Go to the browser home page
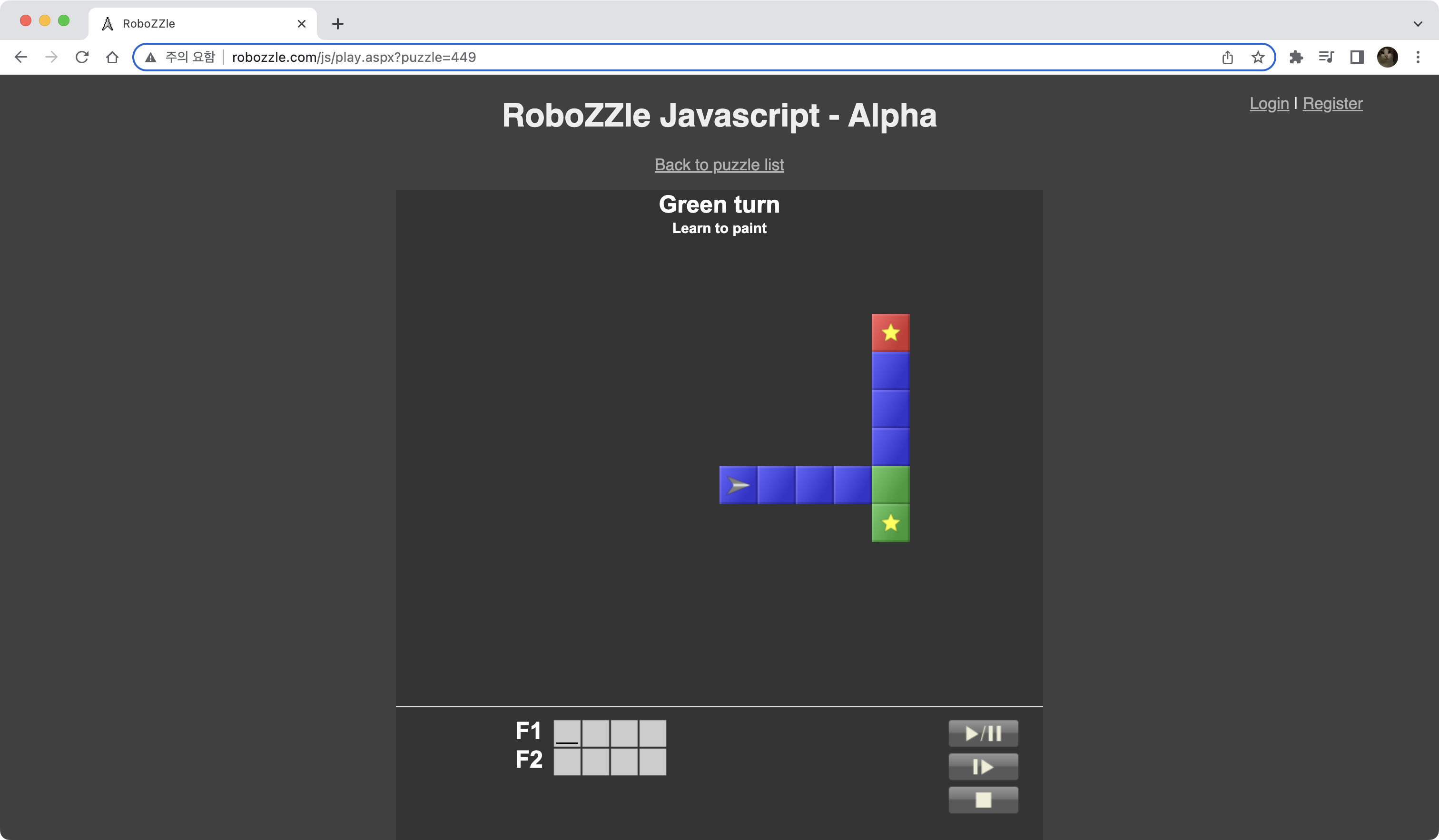The image size is (1439, 840). coord(112,57)
